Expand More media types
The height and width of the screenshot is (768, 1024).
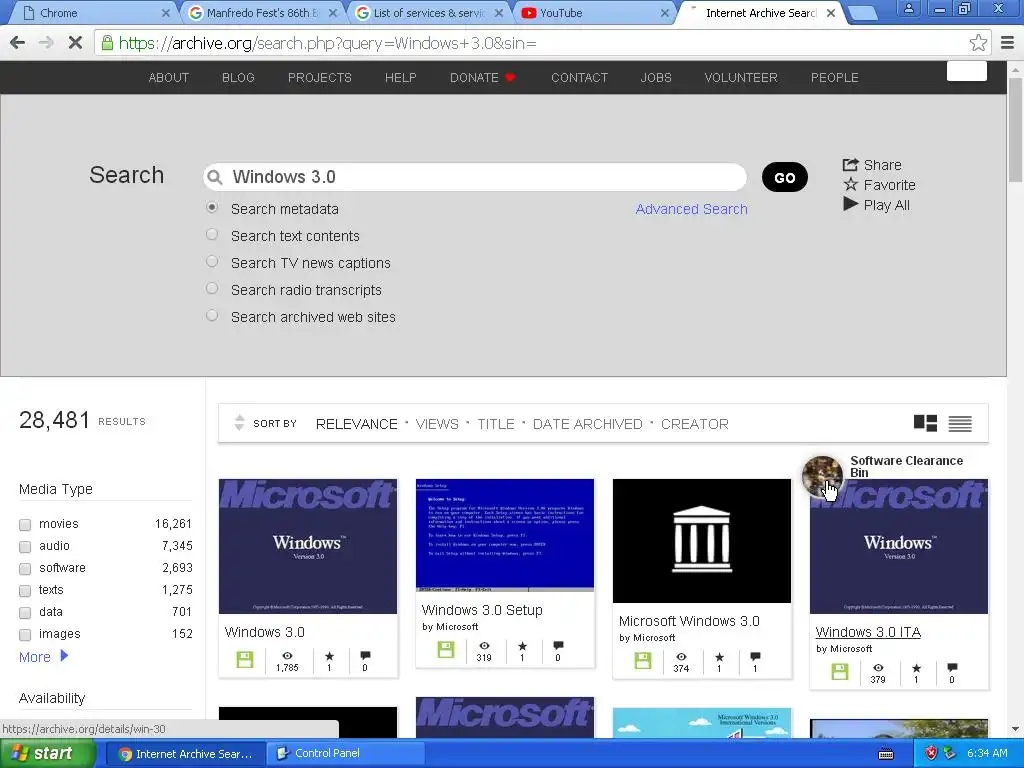[43, 656]
